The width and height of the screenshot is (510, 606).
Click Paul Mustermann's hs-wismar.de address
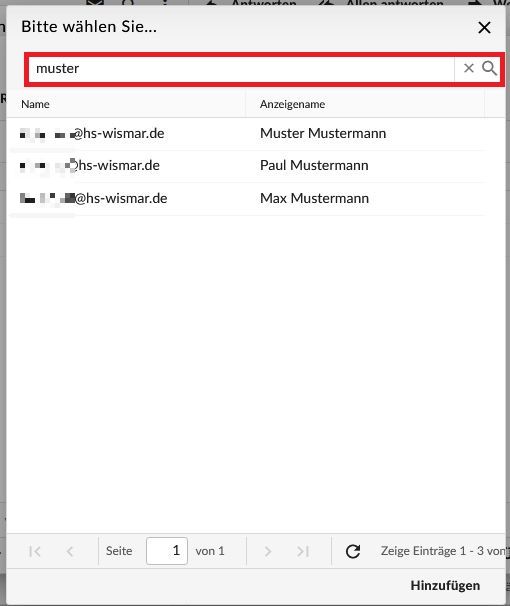[90, 166]
